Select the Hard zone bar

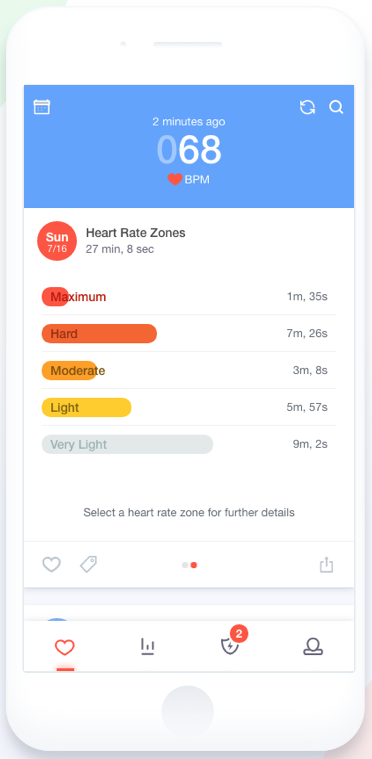pos(99,334)
